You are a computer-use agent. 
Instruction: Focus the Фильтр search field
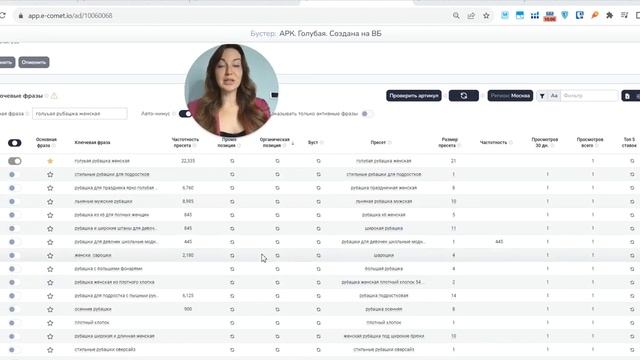coord(589,96)
